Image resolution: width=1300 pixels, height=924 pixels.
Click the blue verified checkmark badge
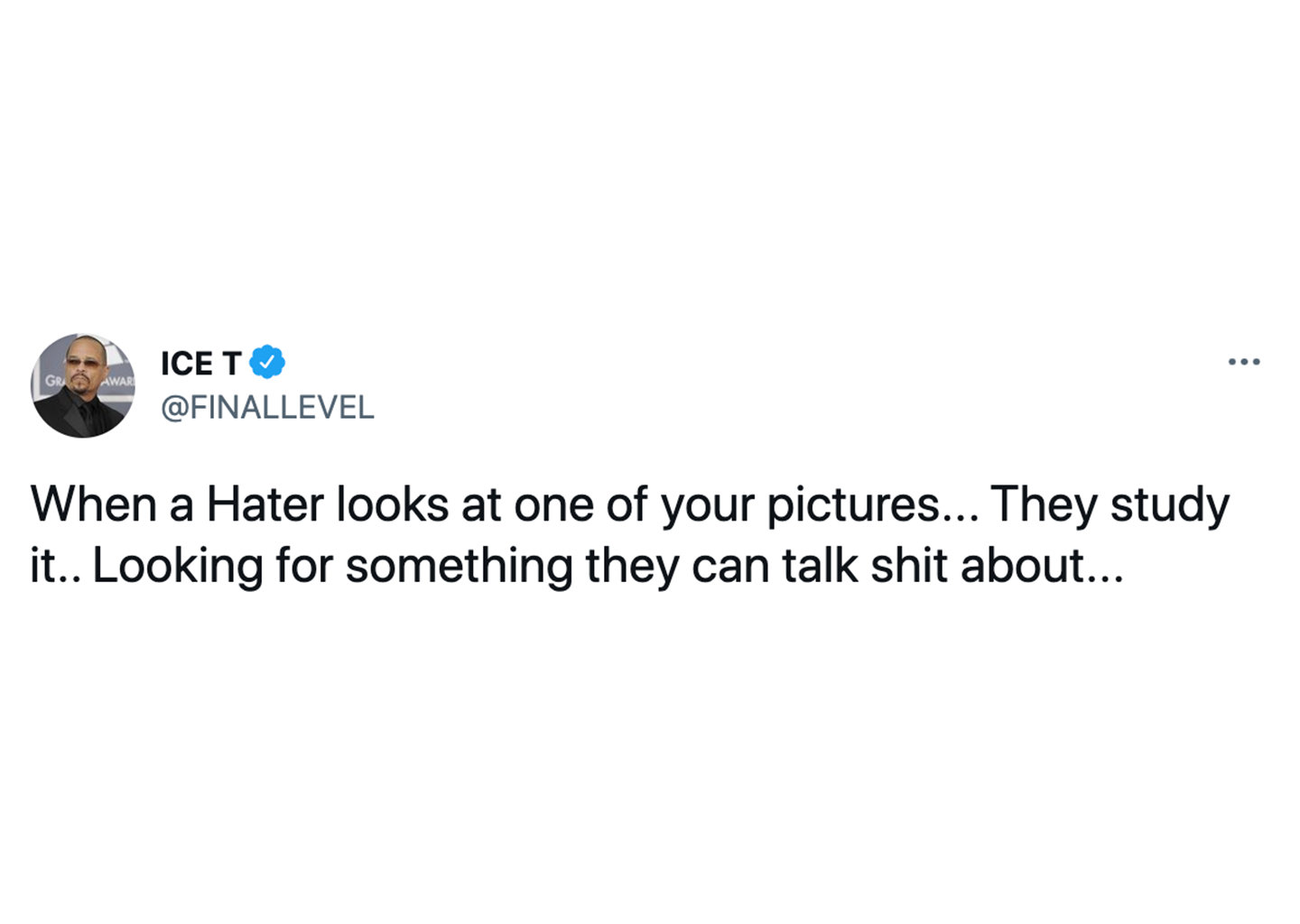point(267,362)
